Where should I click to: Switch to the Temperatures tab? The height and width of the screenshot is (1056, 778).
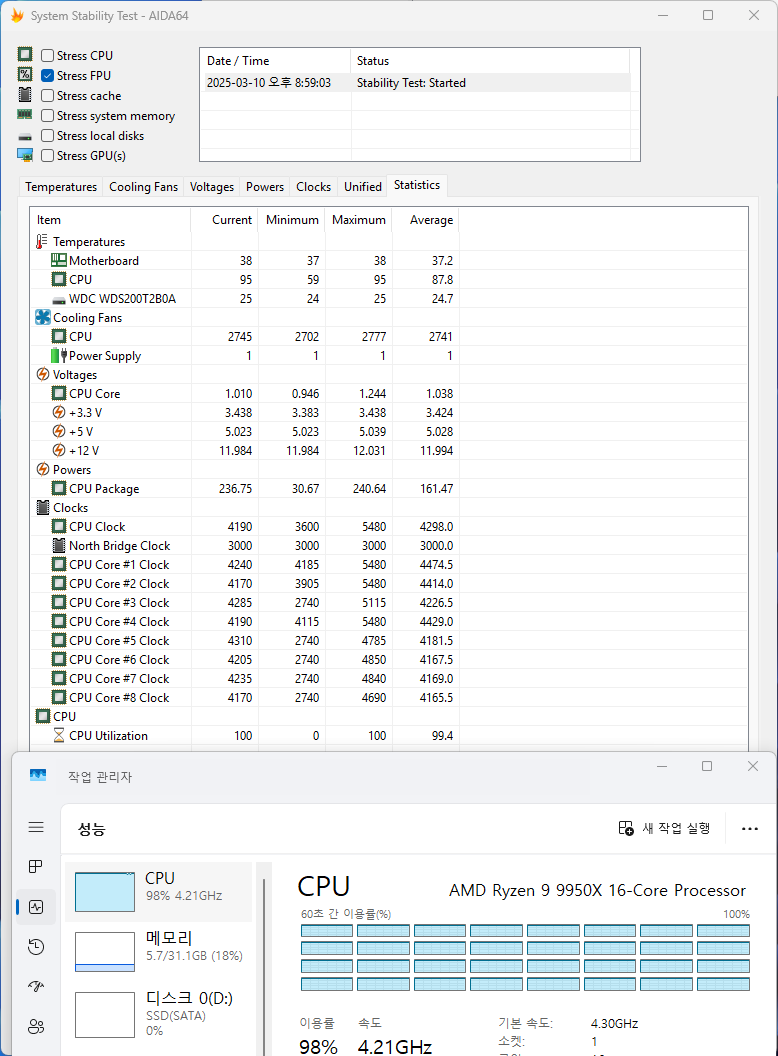point(61,187)
